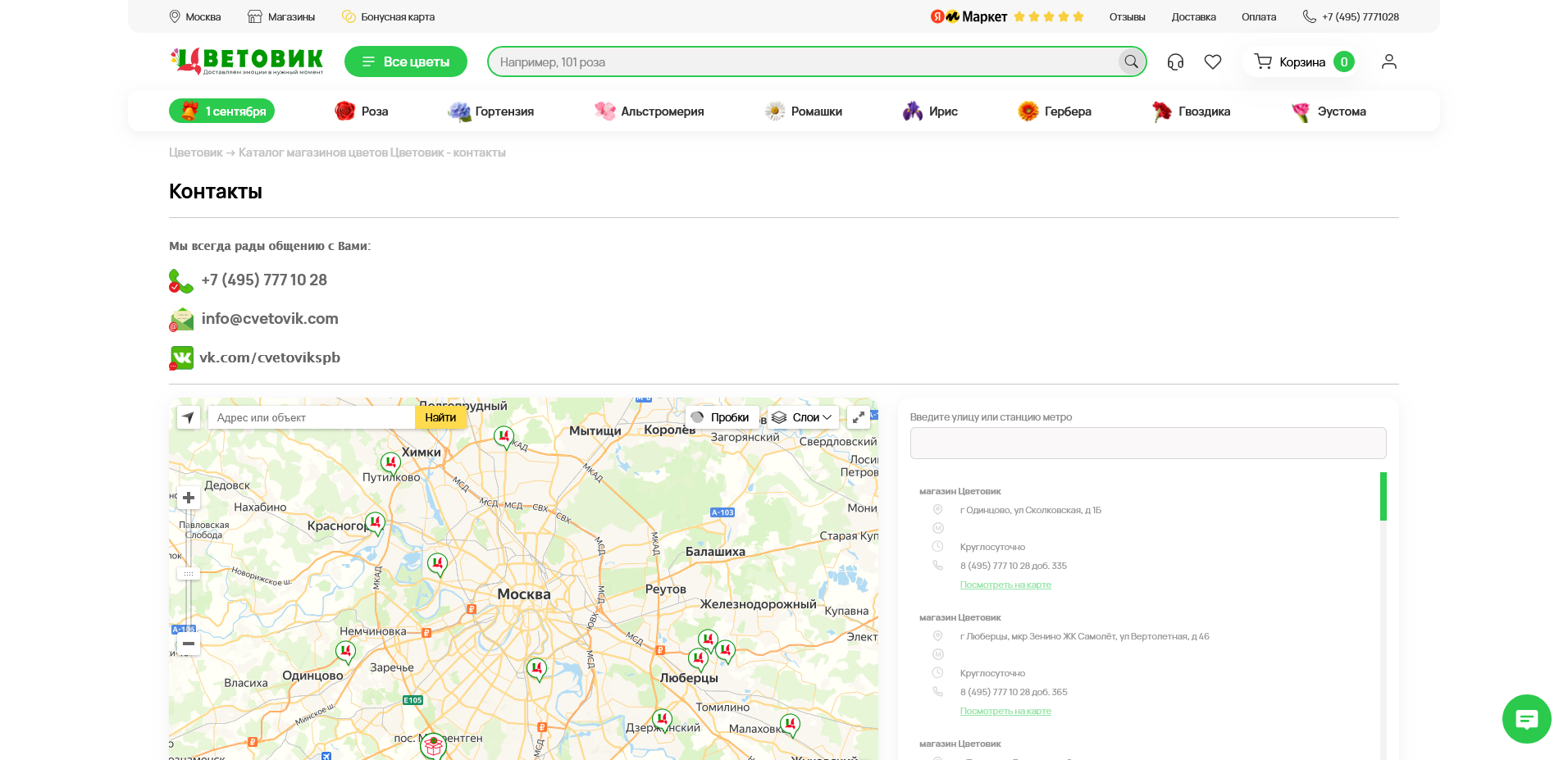The height and width of the screenshot is (760, 1568).
Task: Click the map zoom slider handle
Action: pos(189,574)
